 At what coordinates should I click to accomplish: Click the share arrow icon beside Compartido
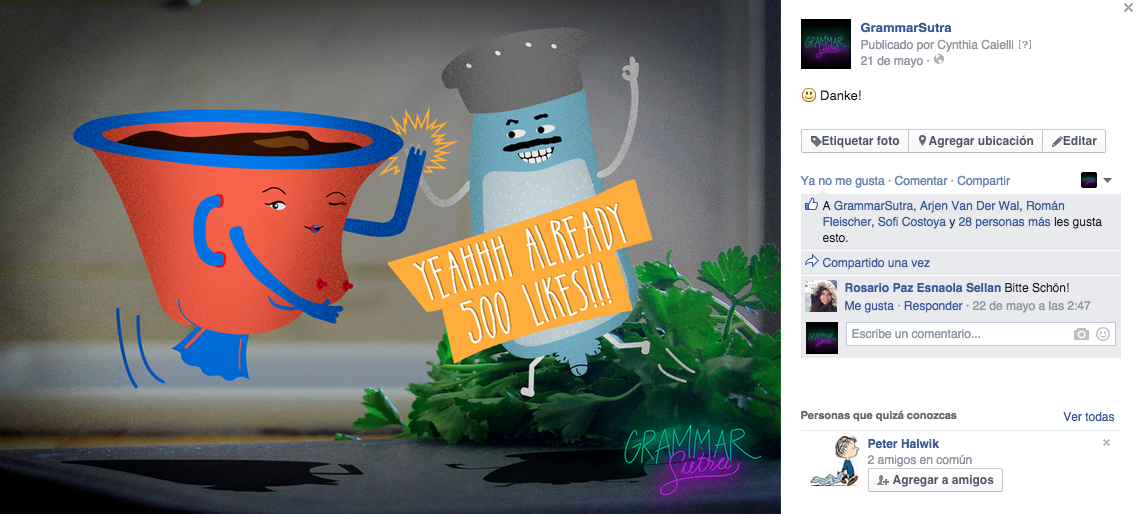(811, 262)
